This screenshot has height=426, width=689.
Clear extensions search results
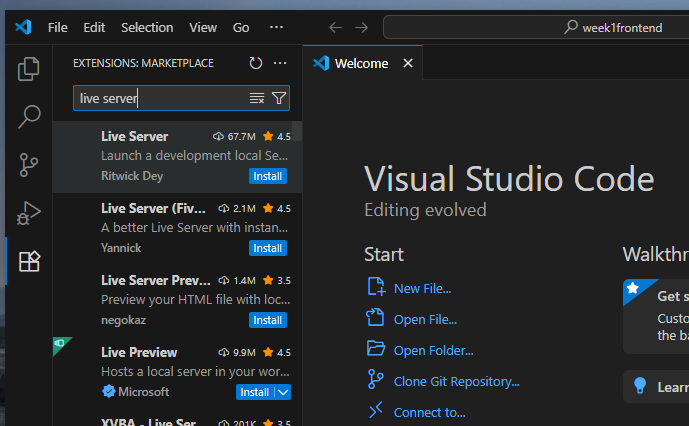[257, 98]
